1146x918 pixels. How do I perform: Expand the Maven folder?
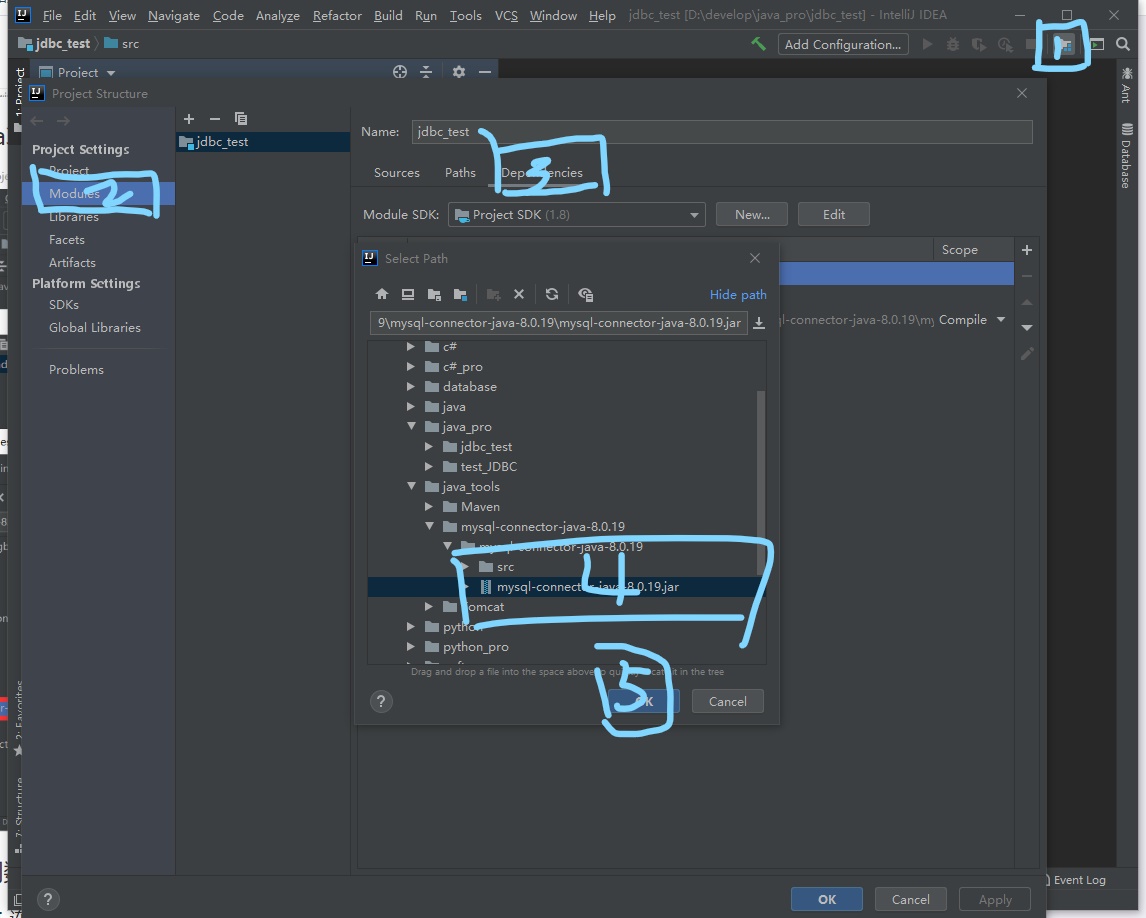click(429, 506)
